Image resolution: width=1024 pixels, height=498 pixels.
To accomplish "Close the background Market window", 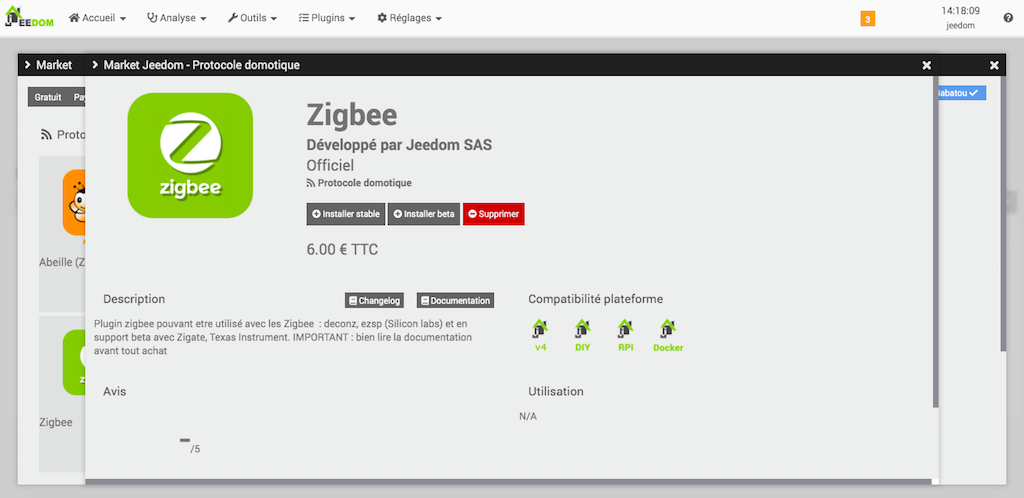I will click(x=994, y=65).
